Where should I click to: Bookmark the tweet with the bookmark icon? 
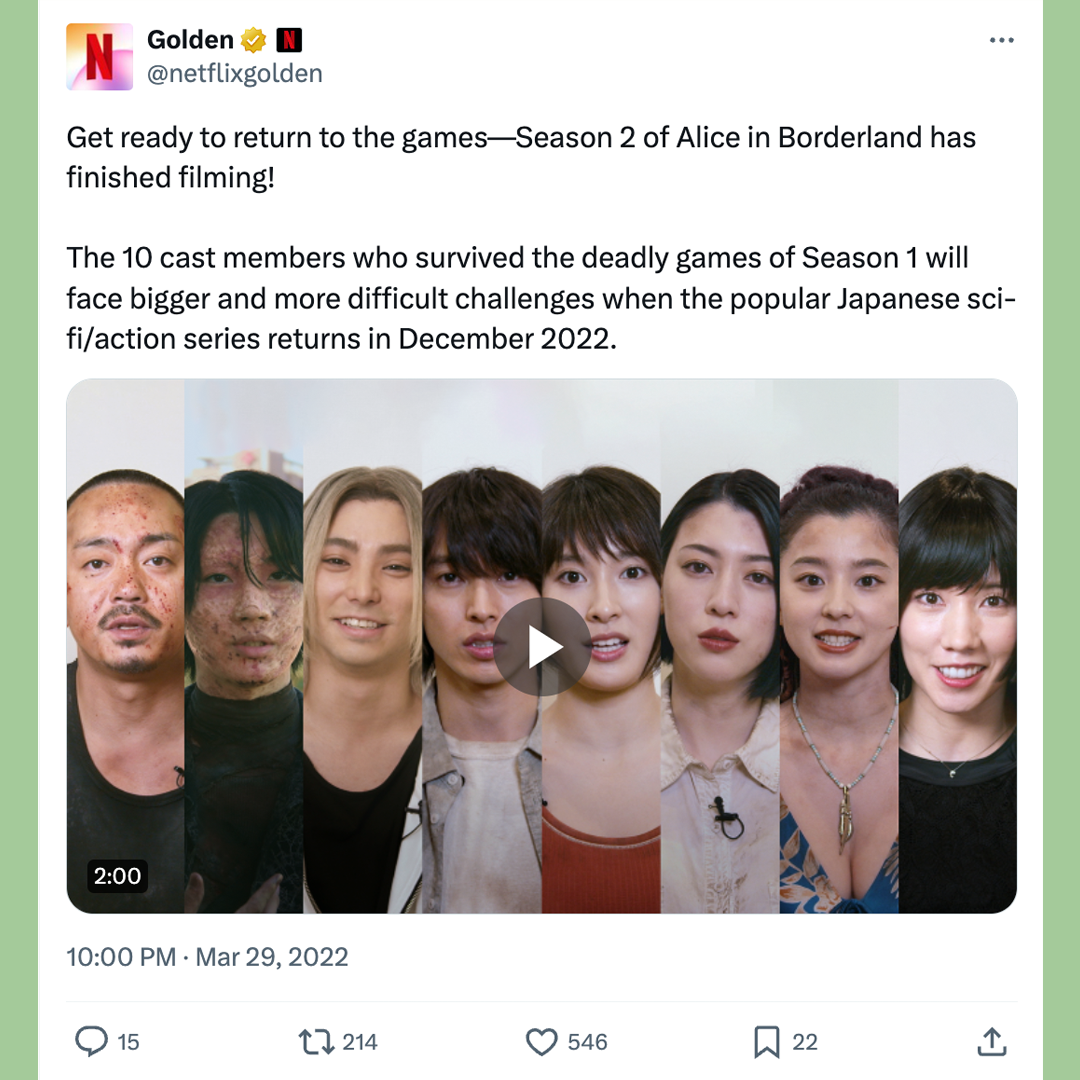[767, 1041]
